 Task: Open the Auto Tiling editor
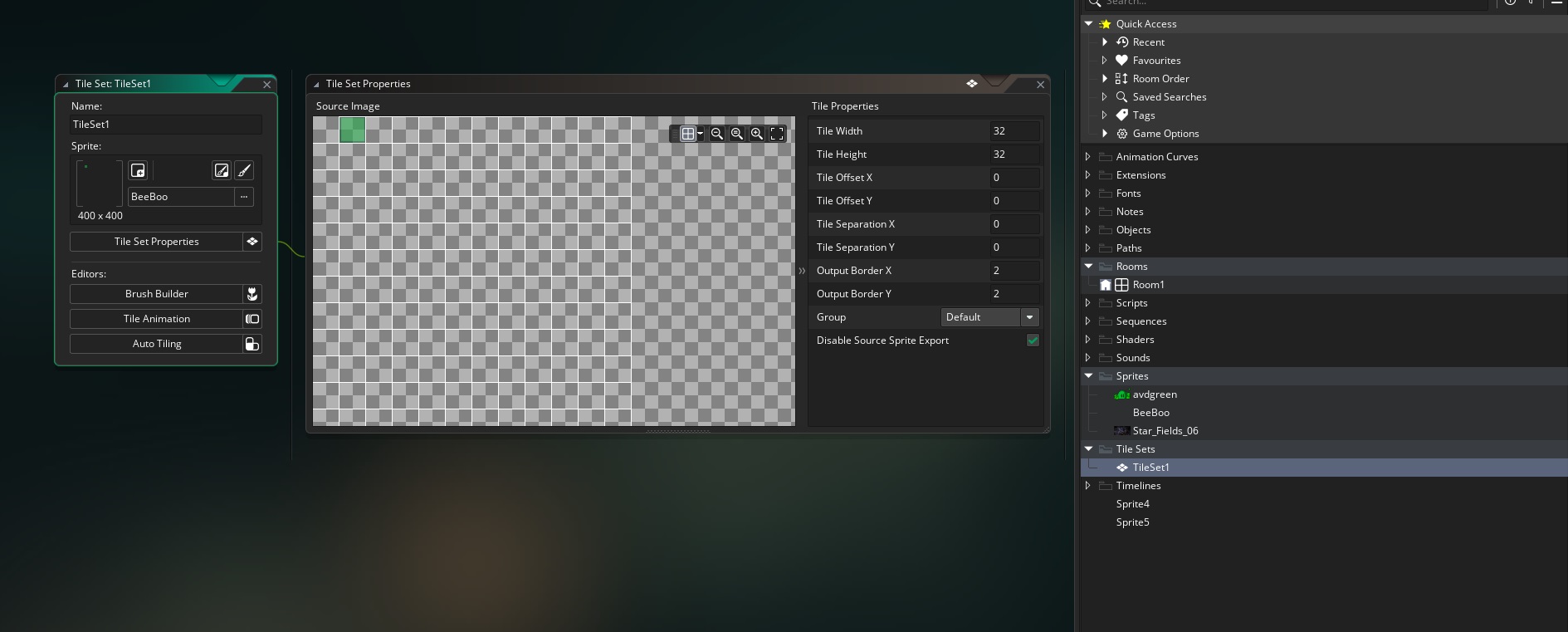click(157, 344)
